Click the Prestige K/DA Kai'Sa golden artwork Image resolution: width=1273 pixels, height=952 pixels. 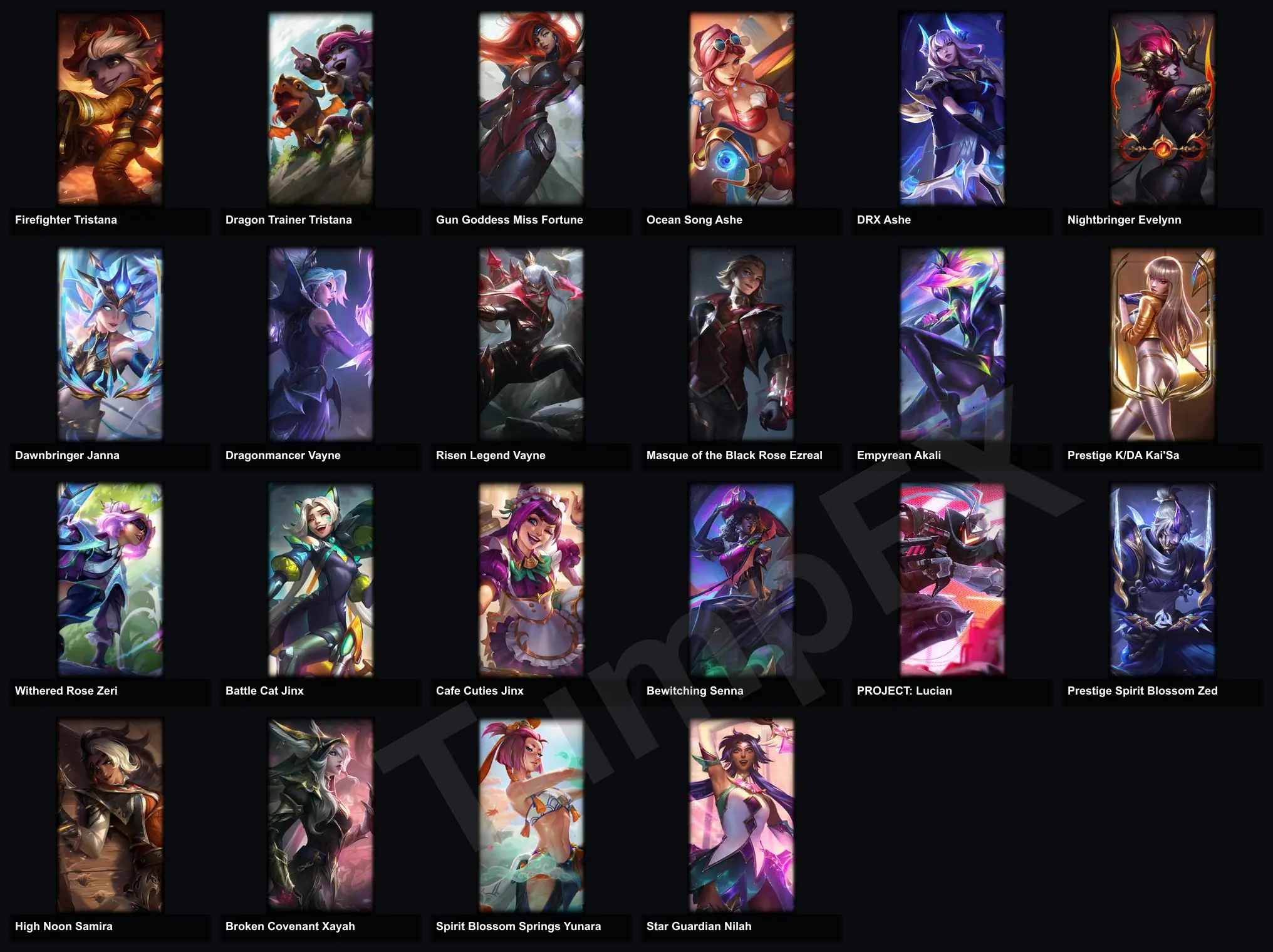coord(1163,344)
